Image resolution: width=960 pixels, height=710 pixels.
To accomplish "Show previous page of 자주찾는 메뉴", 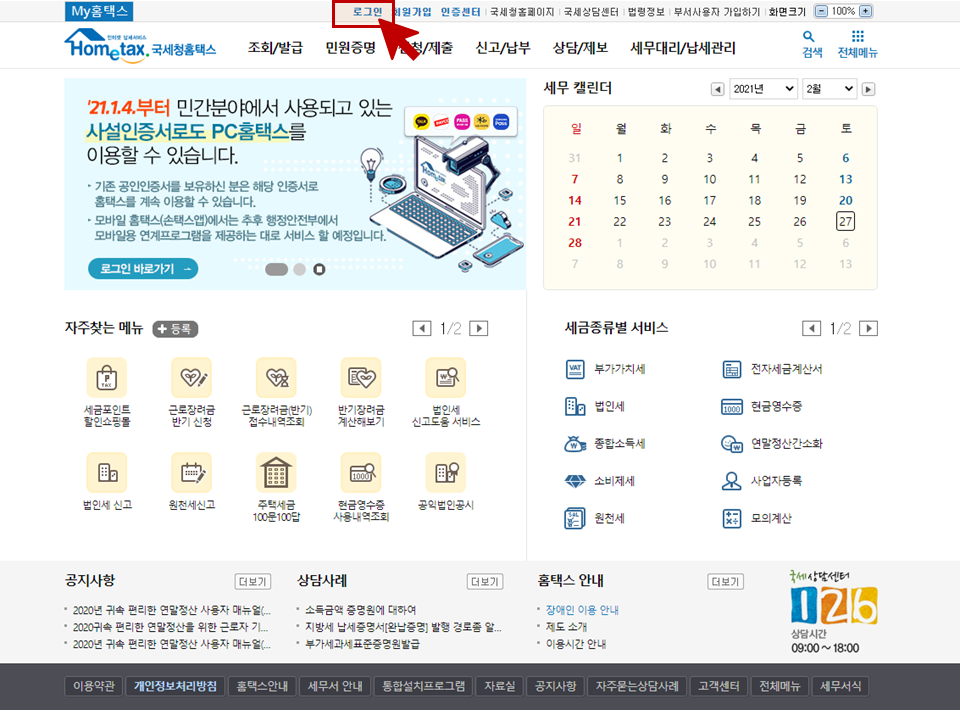I will (x=421, y=329).
